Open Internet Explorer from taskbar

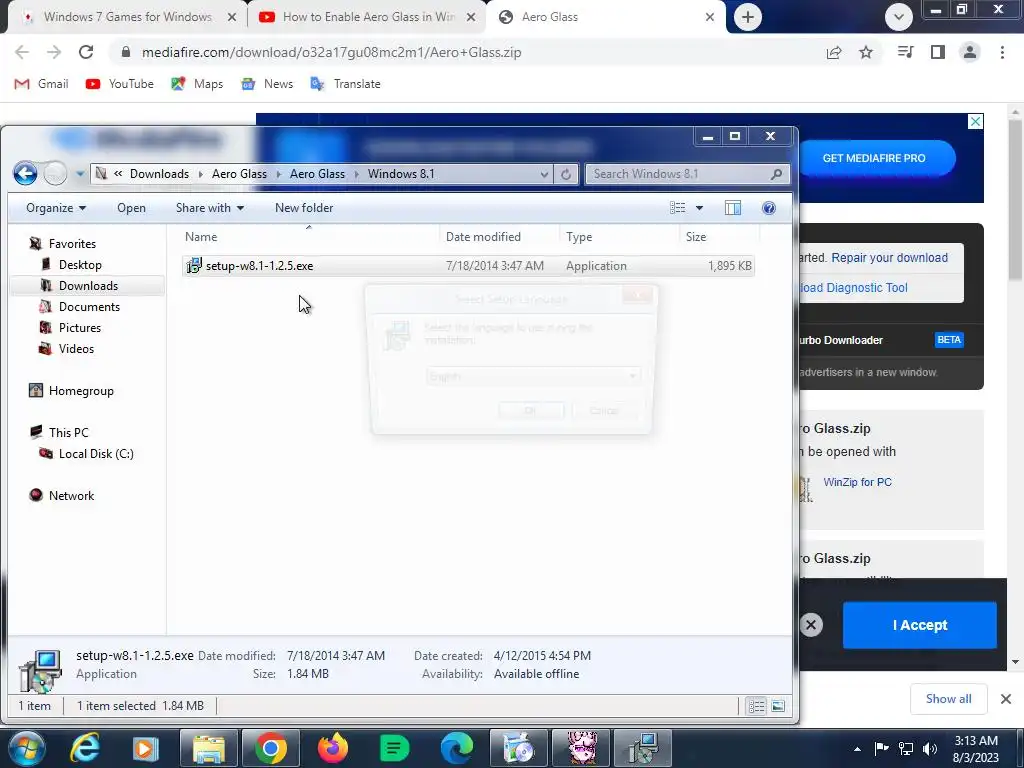(x=85, y=748)
